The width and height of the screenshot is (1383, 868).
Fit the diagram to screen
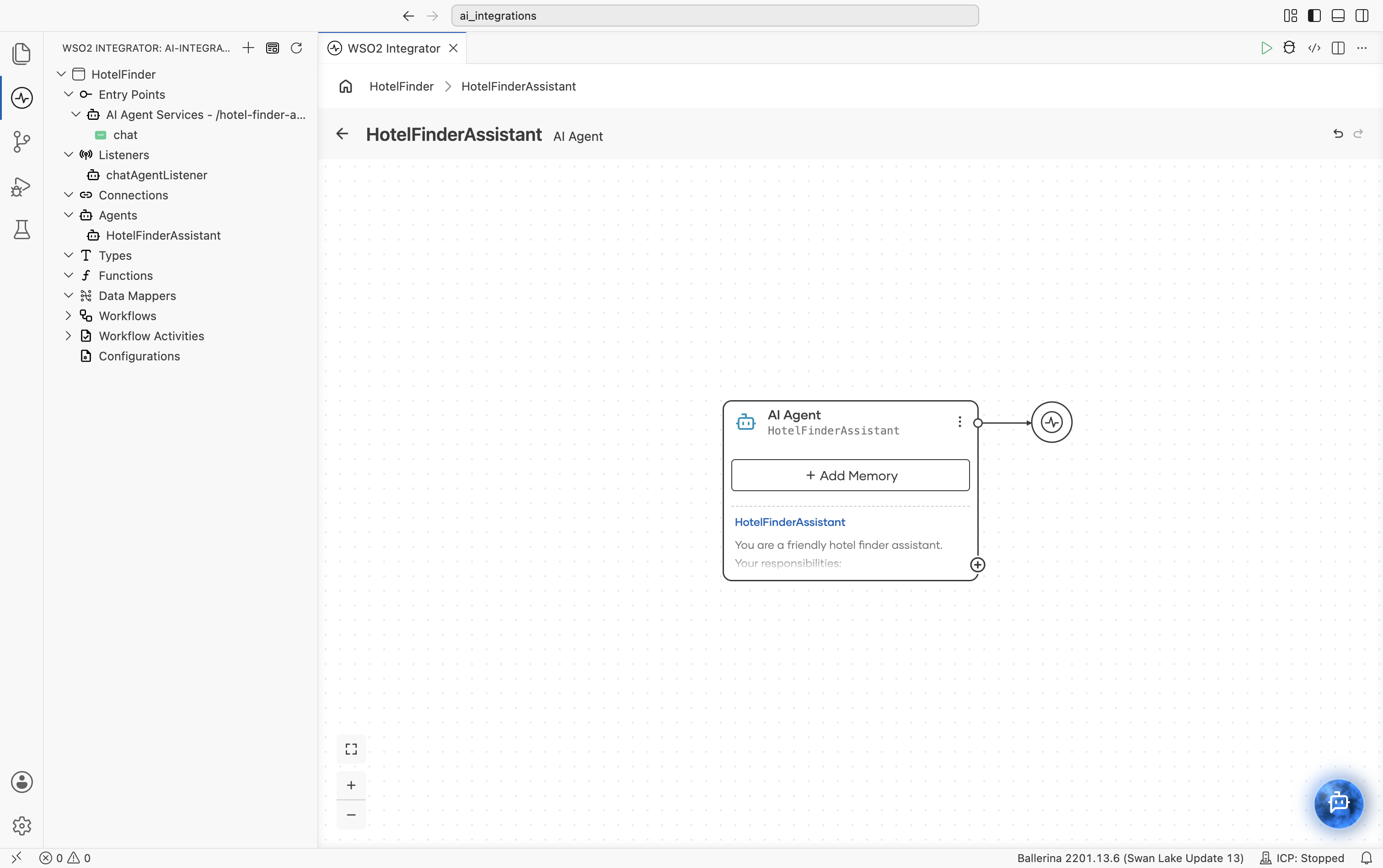[x=351, y=749]
